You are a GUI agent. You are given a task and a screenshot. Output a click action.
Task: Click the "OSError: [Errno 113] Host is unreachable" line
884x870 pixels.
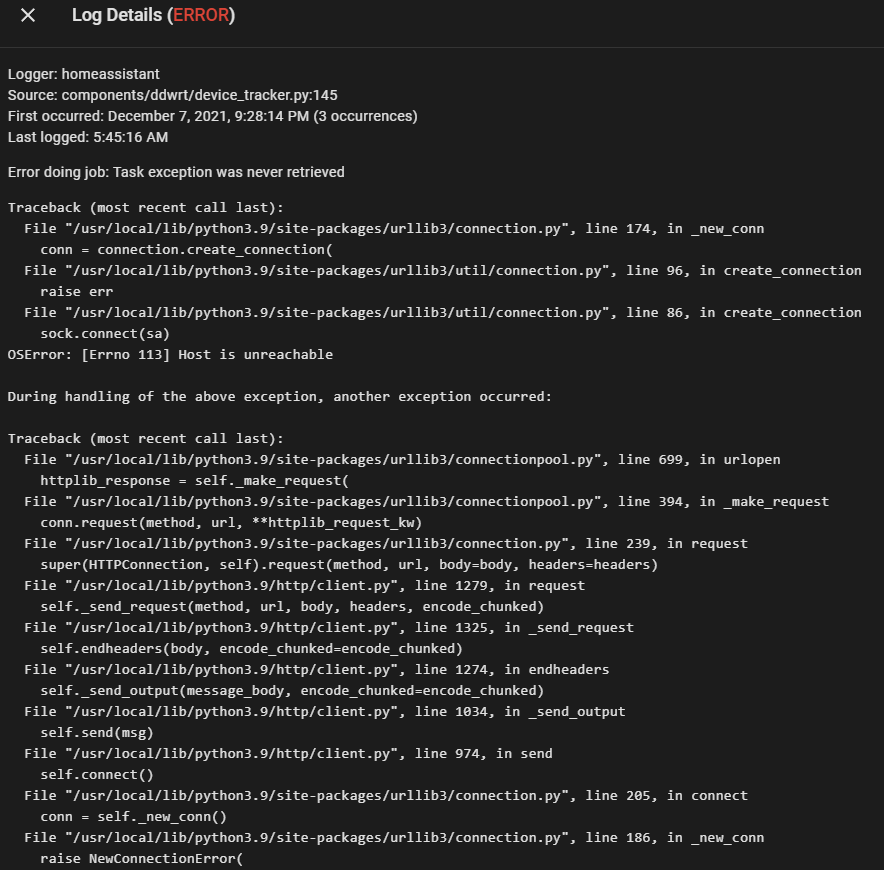[170, 354]
